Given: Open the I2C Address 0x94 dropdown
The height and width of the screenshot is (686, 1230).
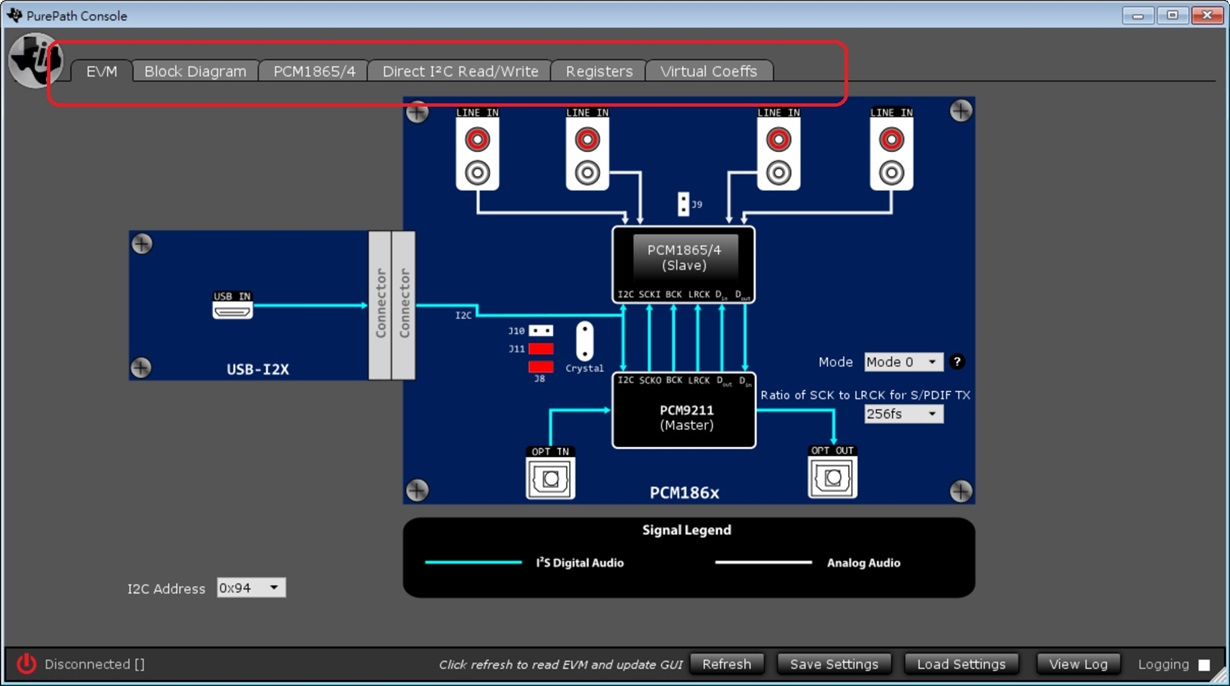Looking at the screenshot, I should (251, 588).
